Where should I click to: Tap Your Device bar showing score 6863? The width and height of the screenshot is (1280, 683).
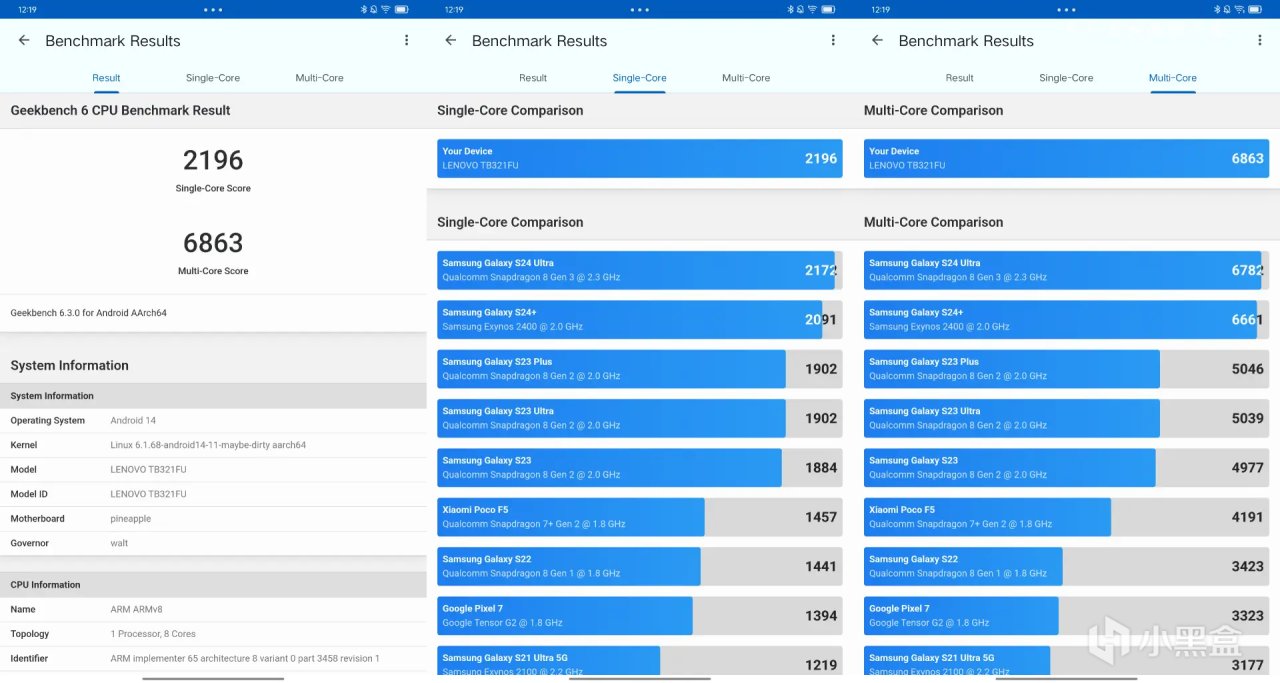[x=1066, y=158]
